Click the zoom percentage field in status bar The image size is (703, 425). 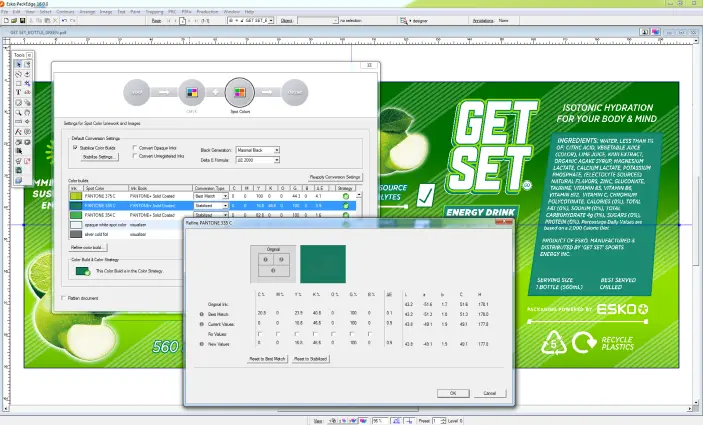pyautogui.click(x=379, y=421)
